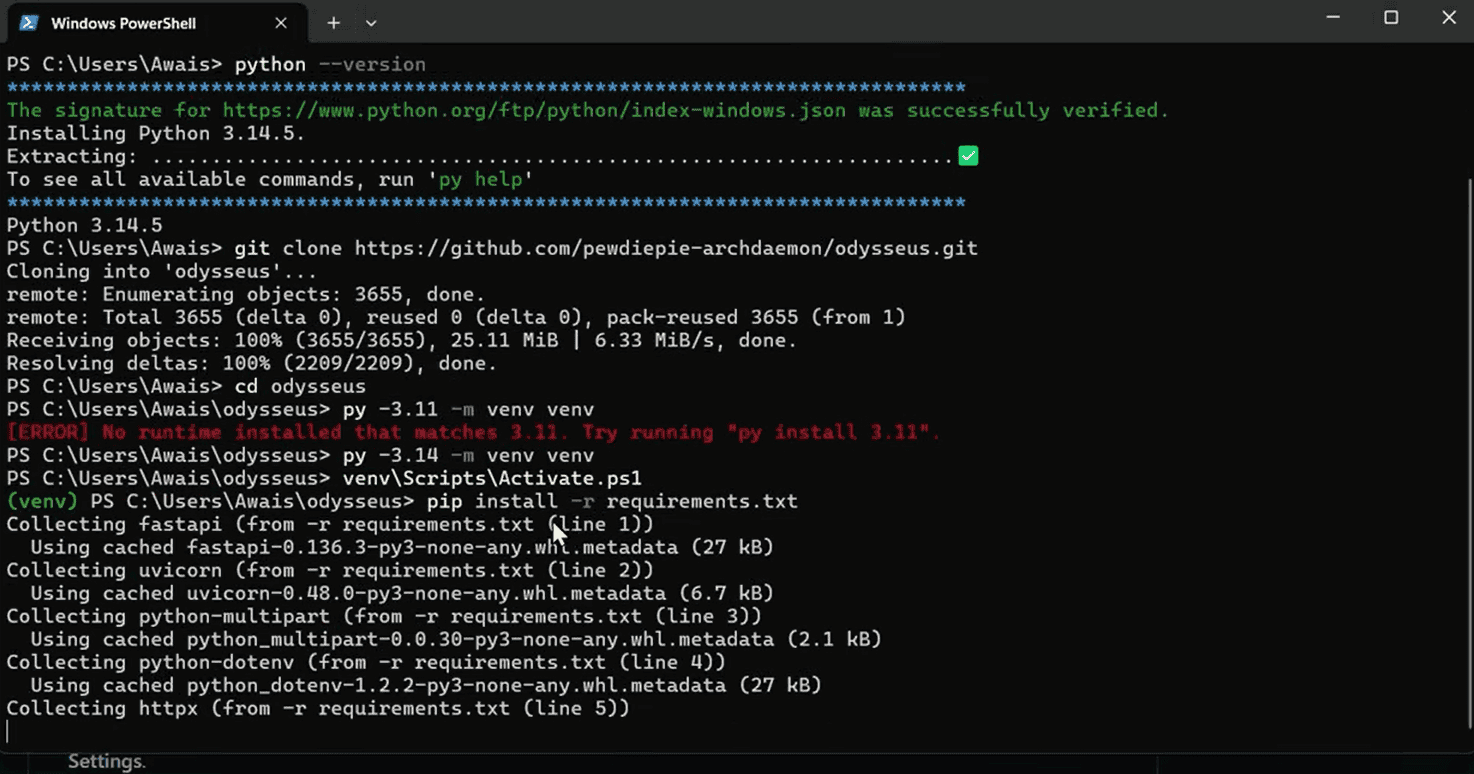
Task: Click the 'Collecting python-dotenv' line
Action: click(x=366, y=662)
